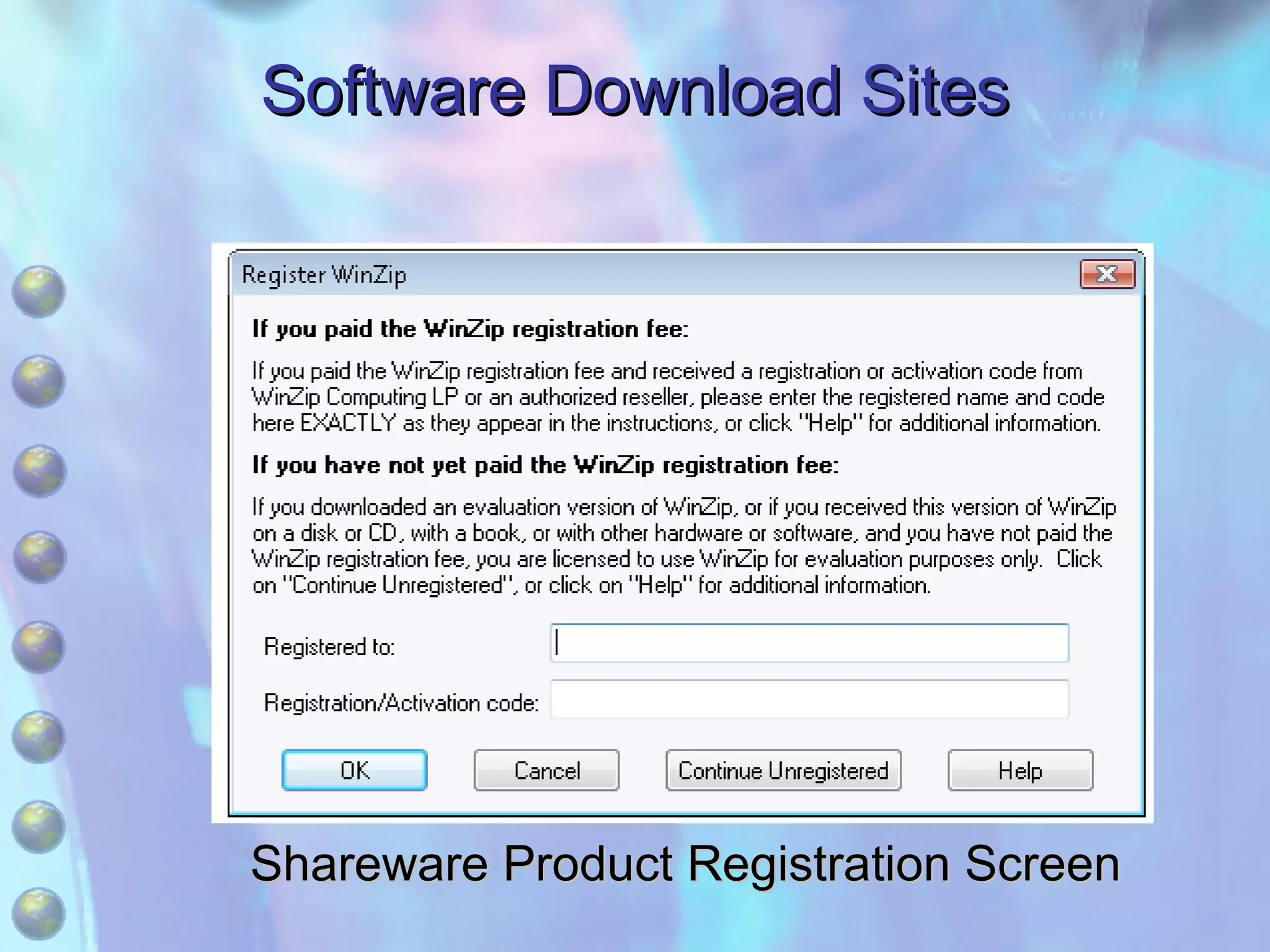The width and height of the screenshot is (1270, 952).
Task: Close the Register WinZip dialog
Action: point(1108,274)
